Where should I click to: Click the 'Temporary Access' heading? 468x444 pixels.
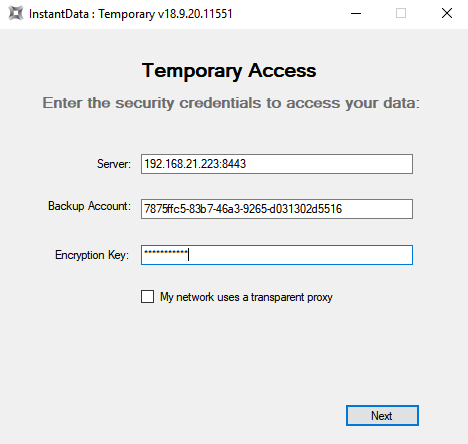(229, 71)
